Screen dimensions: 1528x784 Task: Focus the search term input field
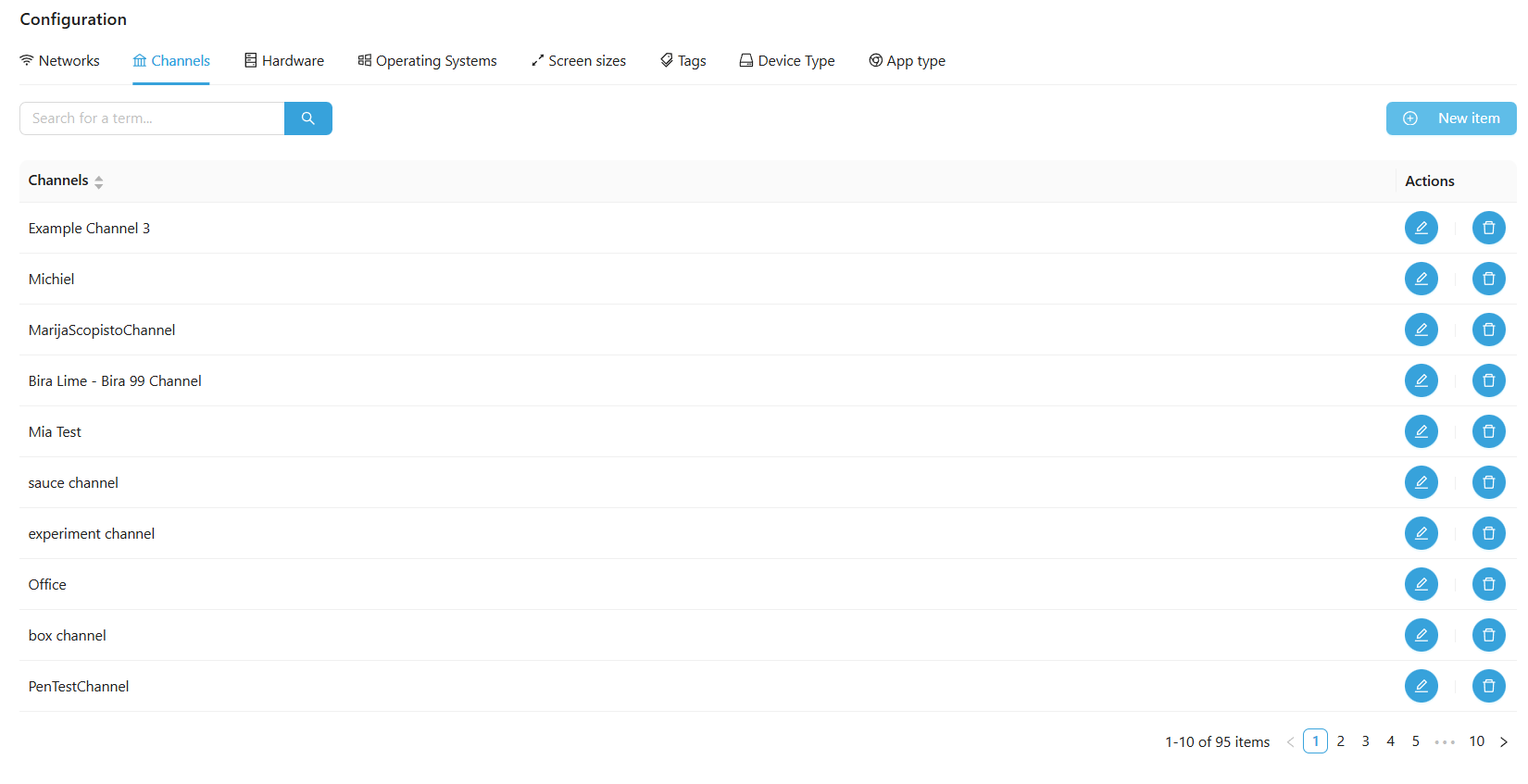point(152,118)
